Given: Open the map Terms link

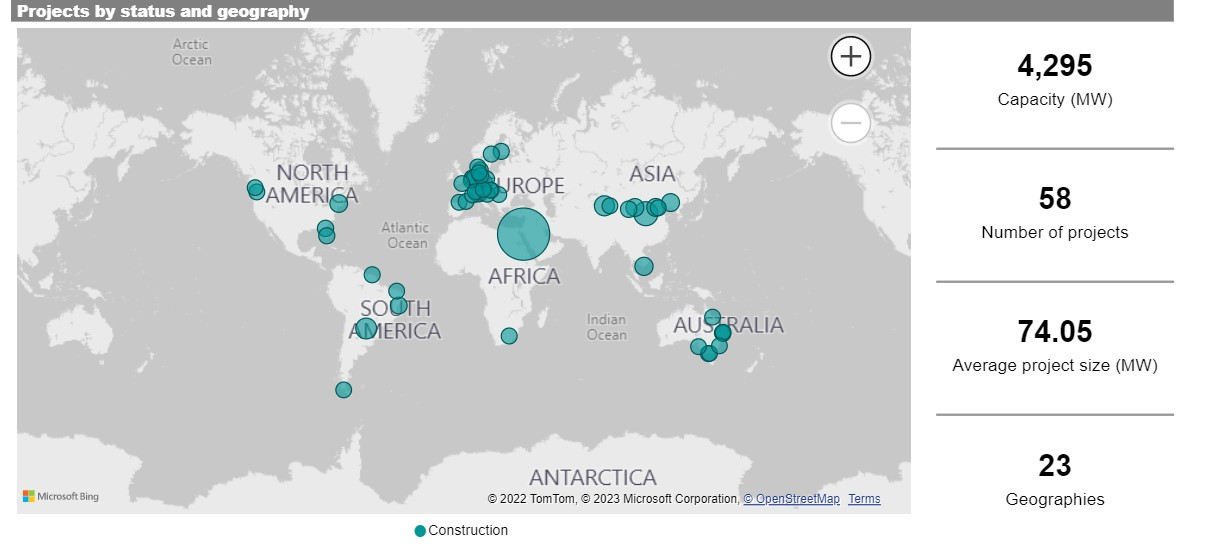Looking at the screenshot, I should click(864, 499).
